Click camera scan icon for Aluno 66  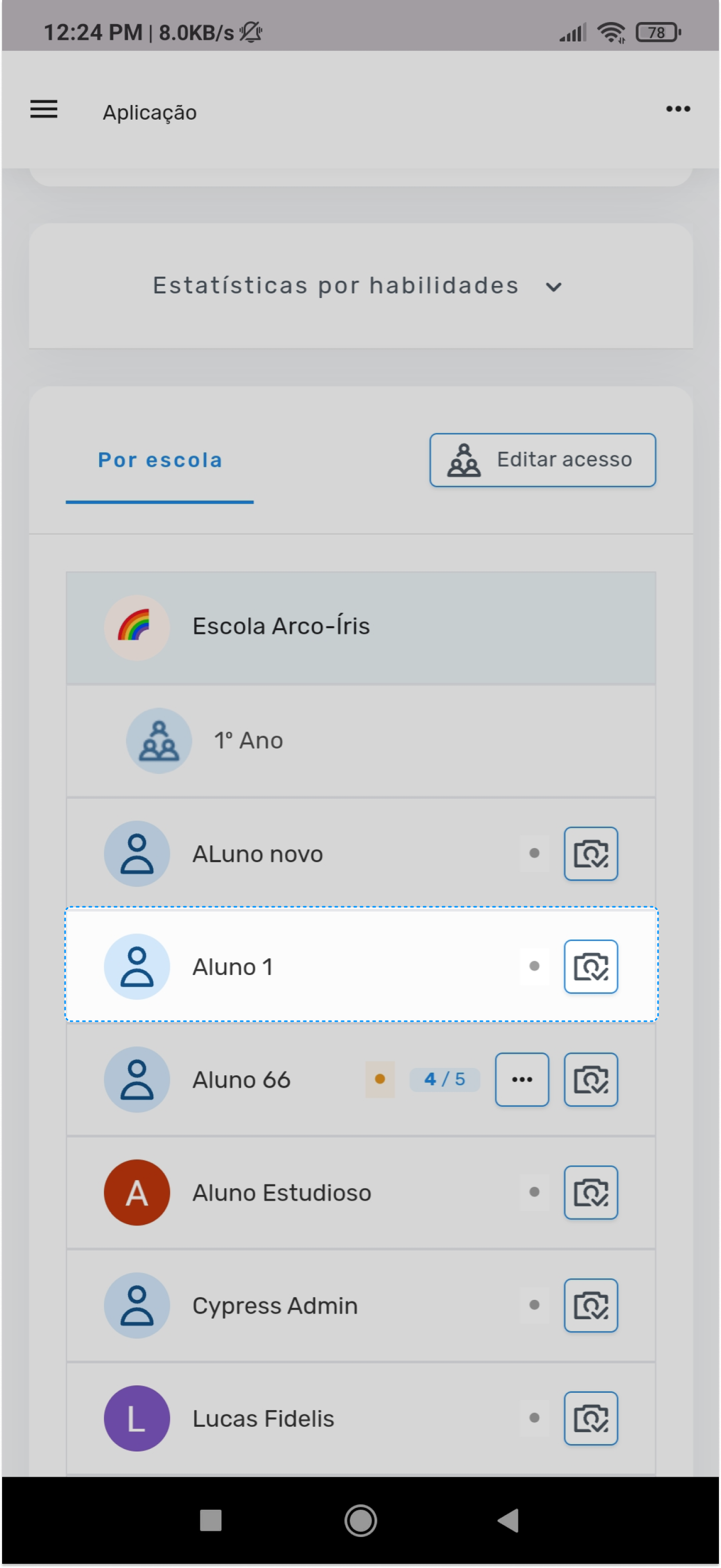591,1079
